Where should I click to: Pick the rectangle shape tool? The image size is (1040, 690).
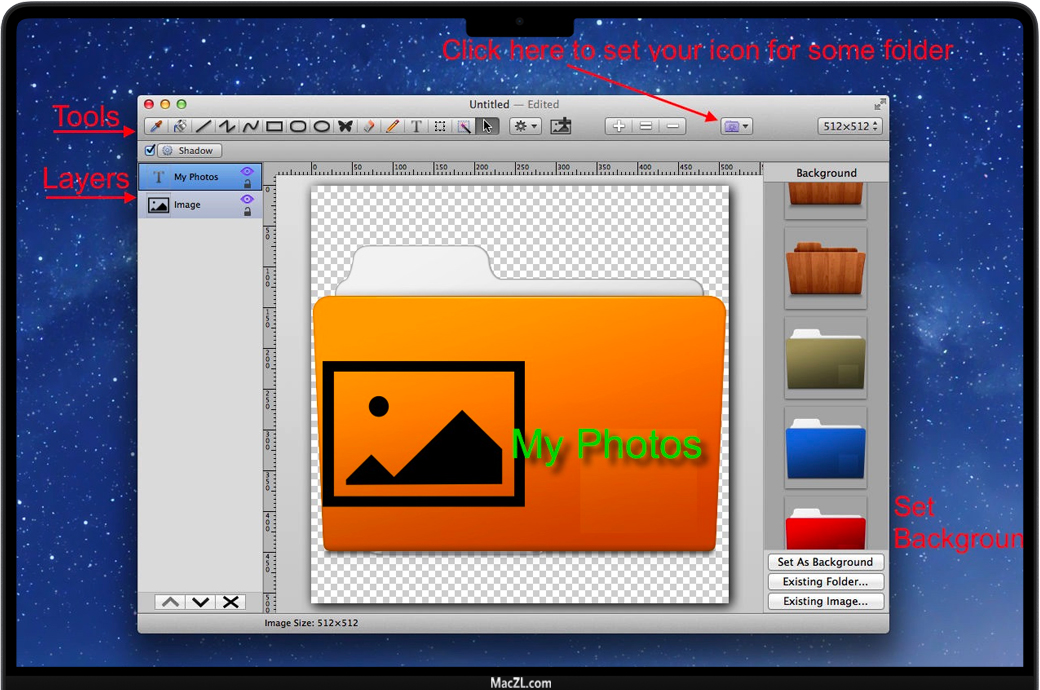click(x=274, y=126)
